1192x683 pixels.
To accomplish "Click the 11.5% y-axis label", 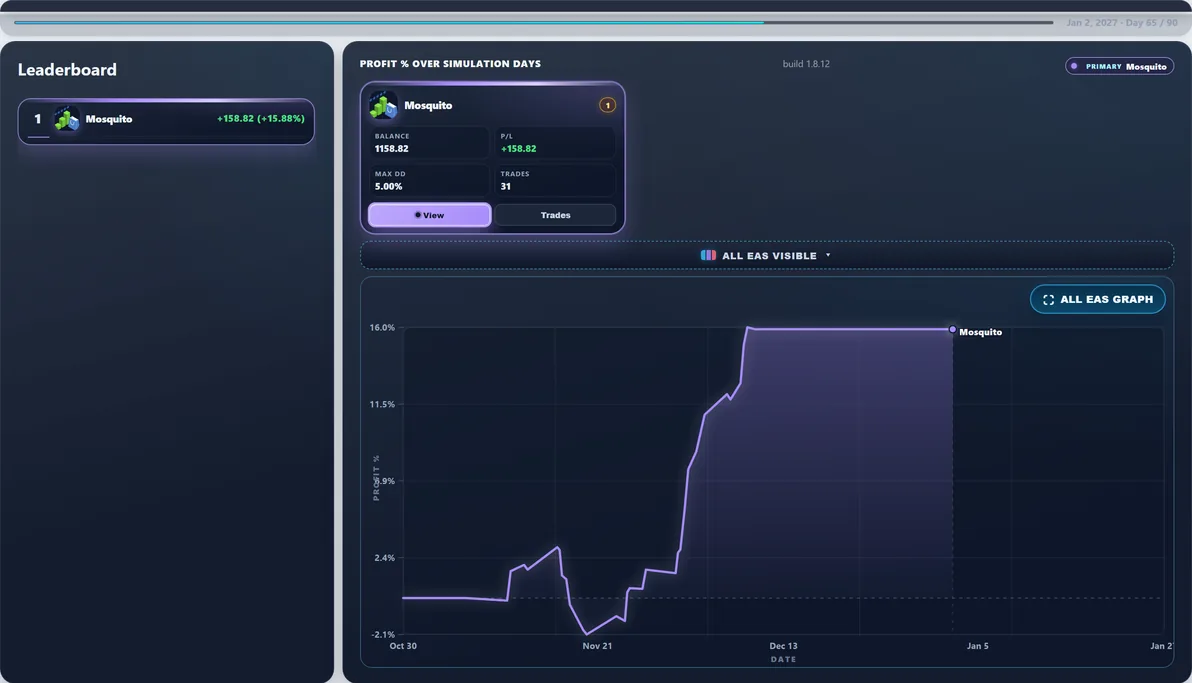I will click(x=382, y=405).
